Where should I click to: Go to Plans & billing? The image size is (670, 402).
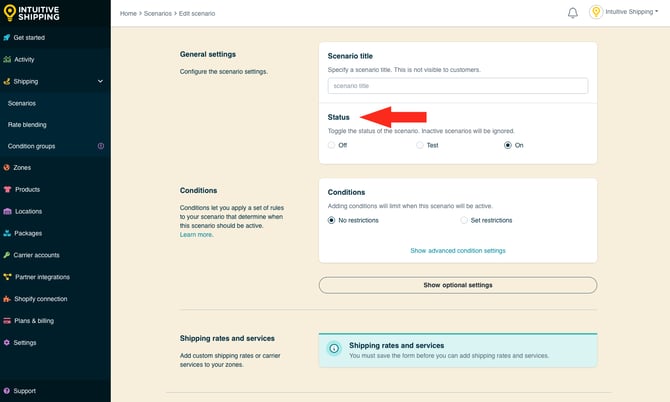pyautogui.click(x=34, y=320)
